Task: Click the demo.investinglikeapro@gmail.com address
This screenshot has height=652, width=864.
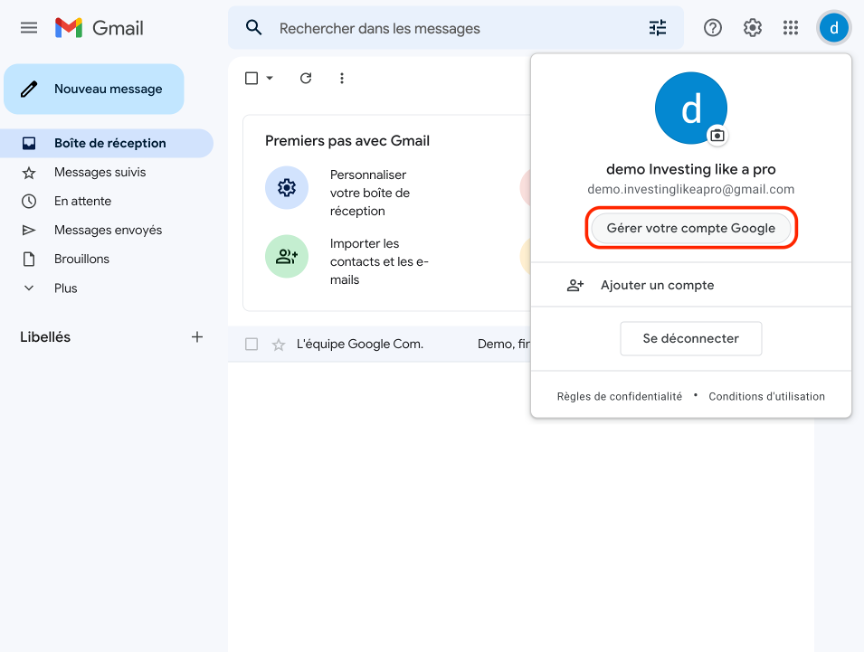Action: pos(690,190)
